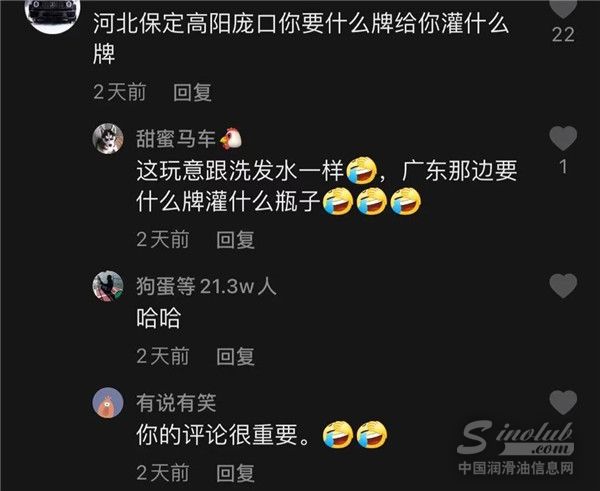The image size is (600, 491).
Task: Reply to 有说有笑's comment
Action: point(235,473)
